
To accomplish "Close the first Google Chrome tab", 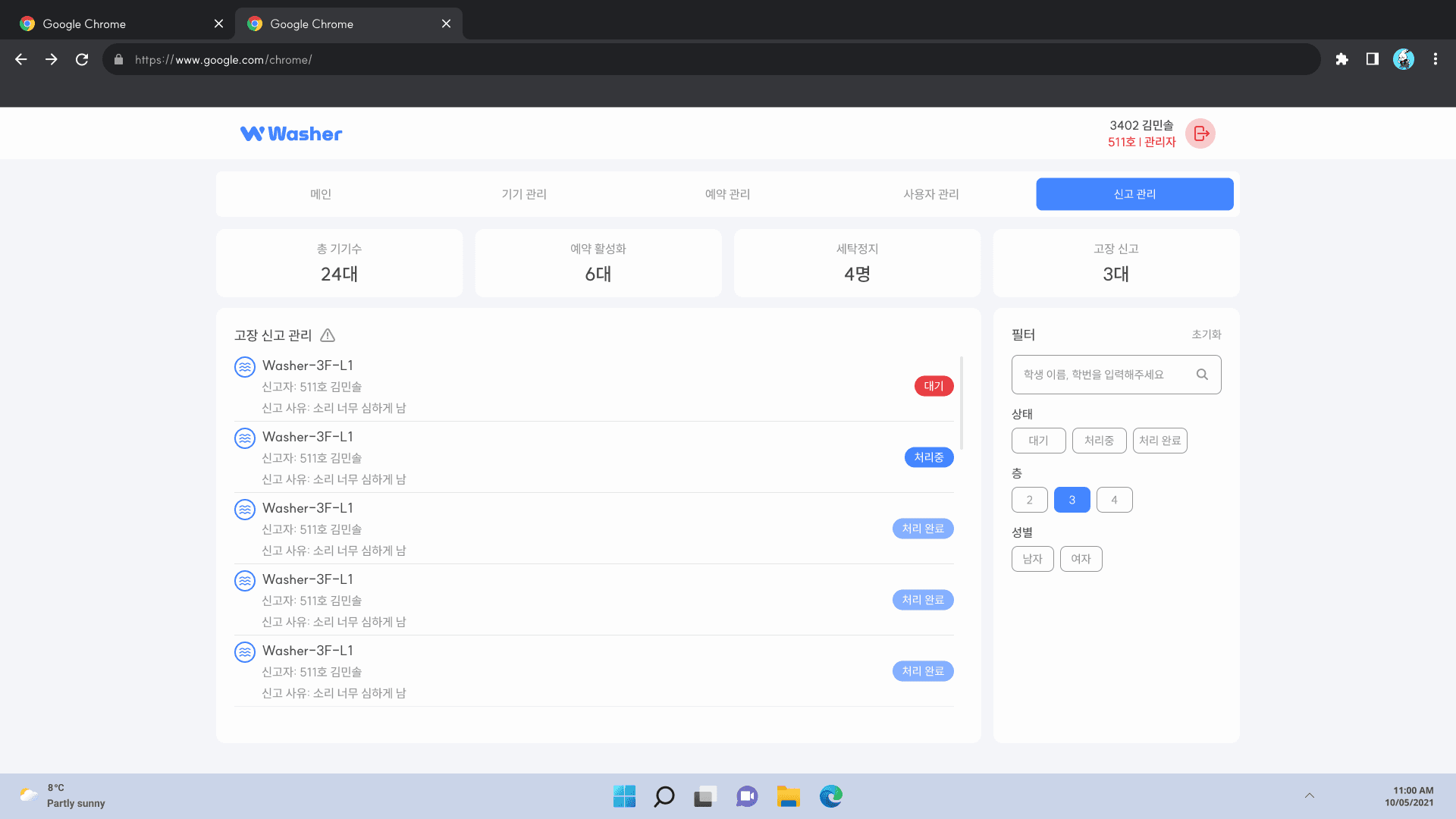I will 218,24.
